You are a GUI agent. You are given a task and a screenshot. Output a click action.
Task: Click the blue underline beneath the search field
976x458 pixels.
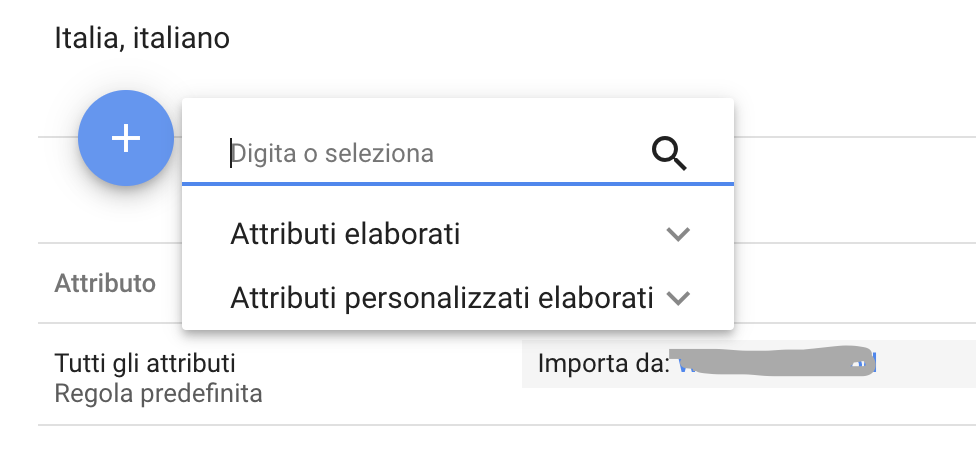457,184
